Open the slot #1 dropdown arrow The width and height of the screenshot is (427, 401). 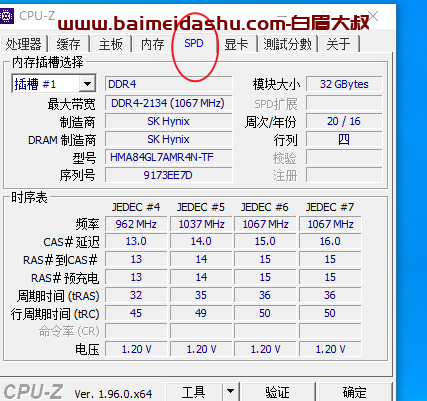pyautogui.click(x=87, y=84)
